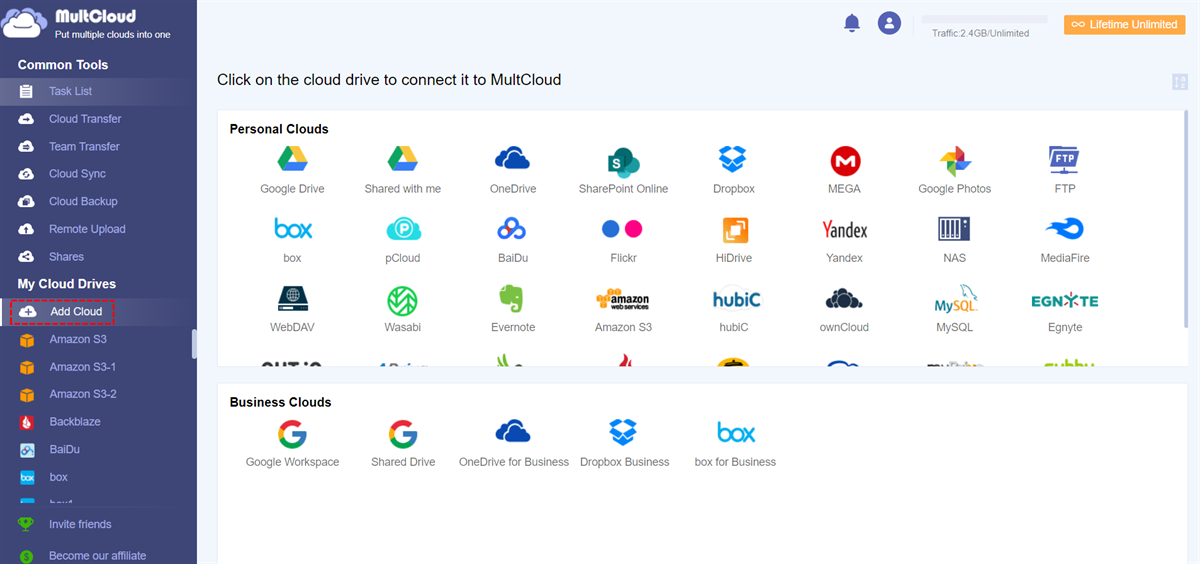
Task: Connect an FTP server
Action: (1064, 169)
